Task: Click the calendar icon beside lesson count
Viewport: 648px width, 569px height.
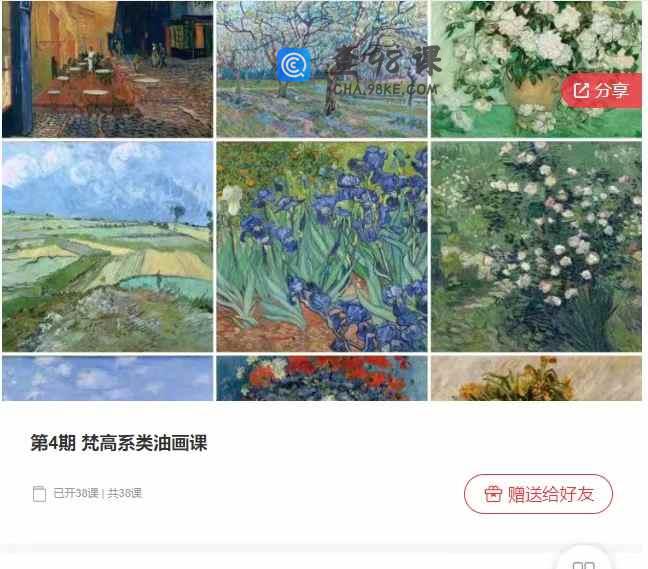Action: 39,494
